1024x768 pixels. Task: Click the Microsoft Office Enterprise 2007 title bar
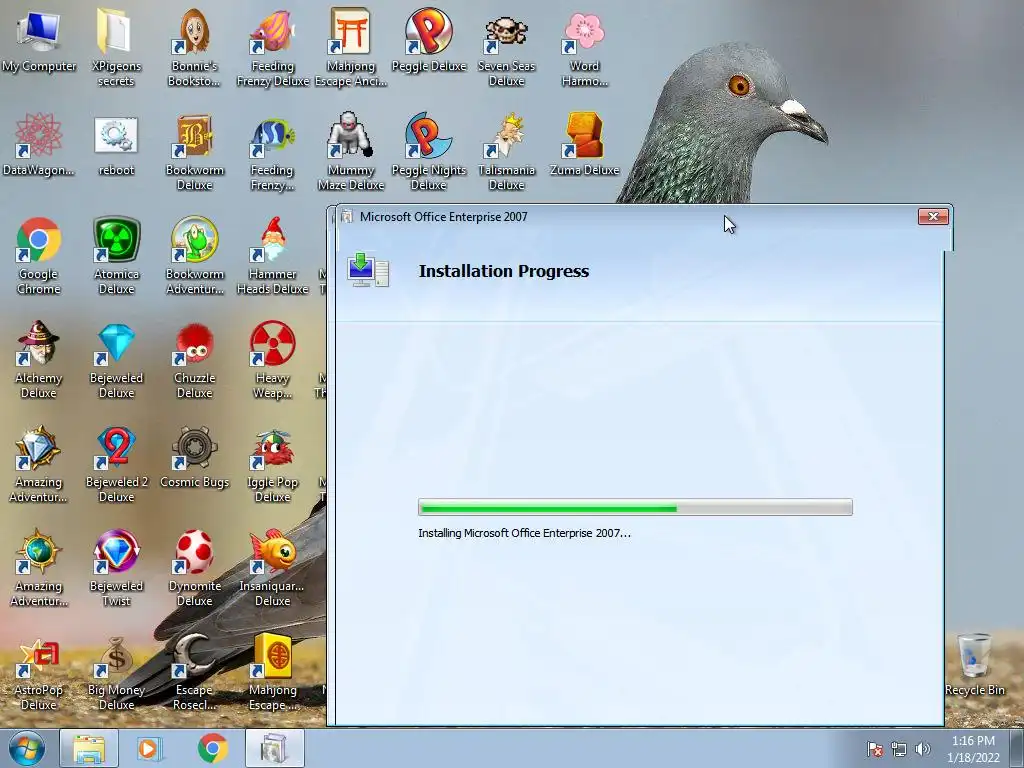coord(627,217)
